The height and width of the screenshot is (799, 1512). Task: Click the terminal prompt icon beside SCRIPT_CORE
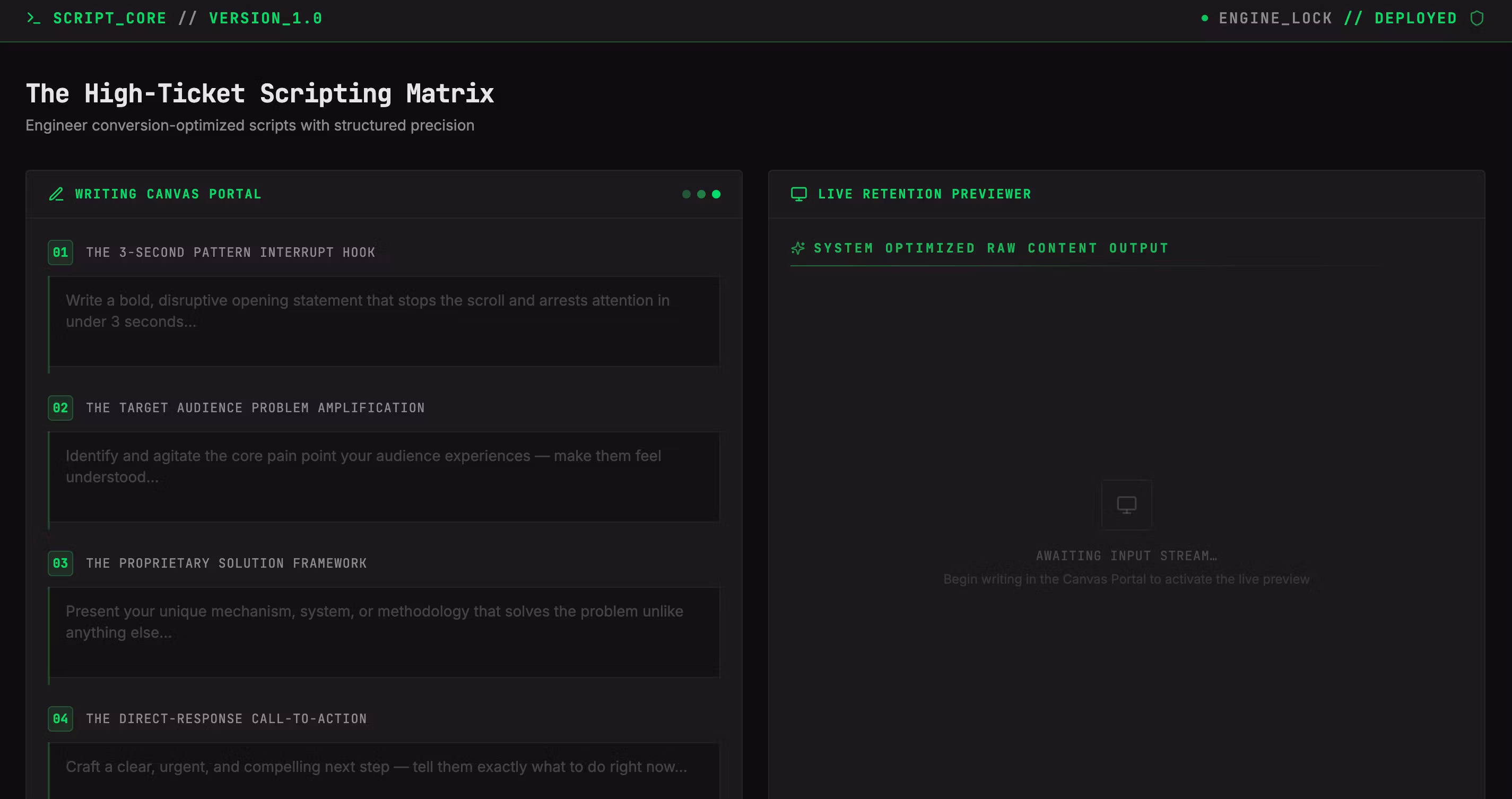[33, 18]
